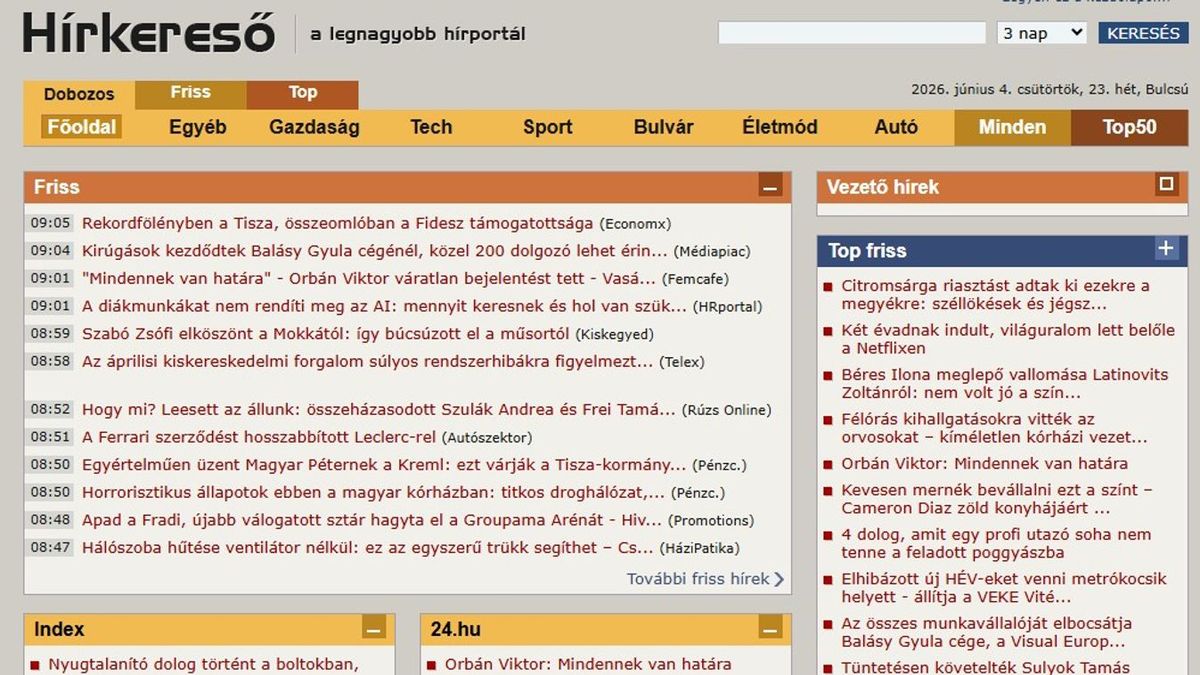Open A Ferrari szerződést hosszabbított headline
The width and height of the screenshot is (1200, 675).
[259, 437]
